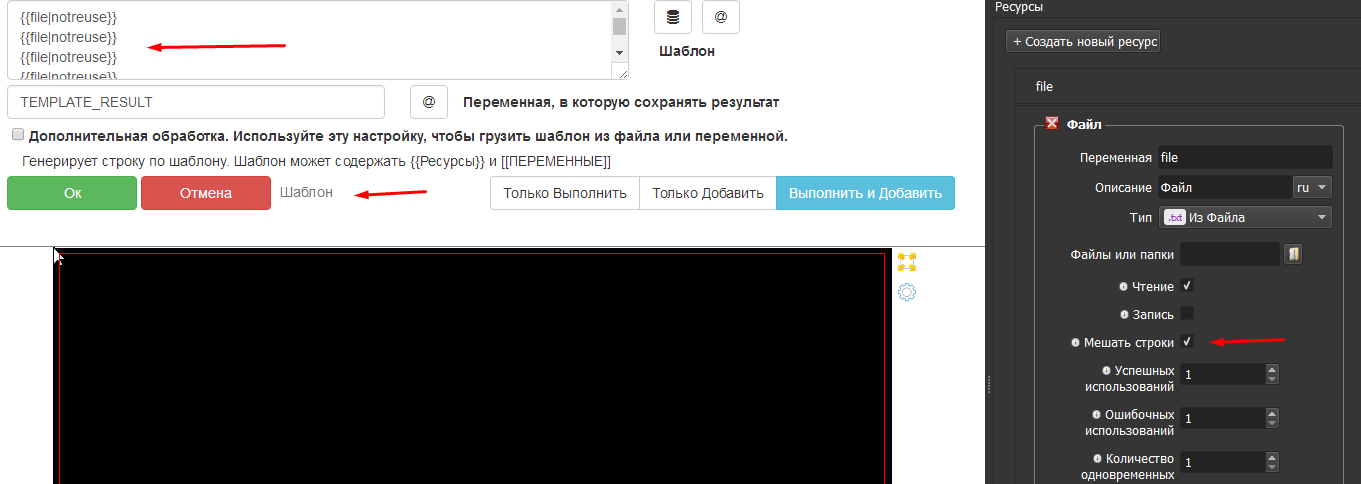1361x484 pixels.
Task: Click the gray Шаблон label next to Отмена
Action: 306,192
